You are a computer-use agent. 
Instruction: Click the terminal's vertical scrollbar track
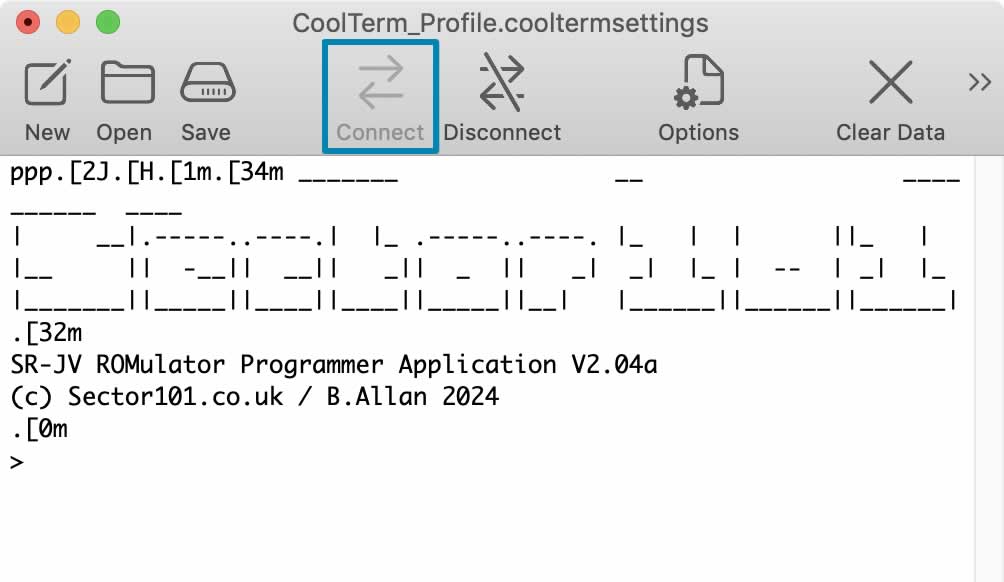pos(988,400)
